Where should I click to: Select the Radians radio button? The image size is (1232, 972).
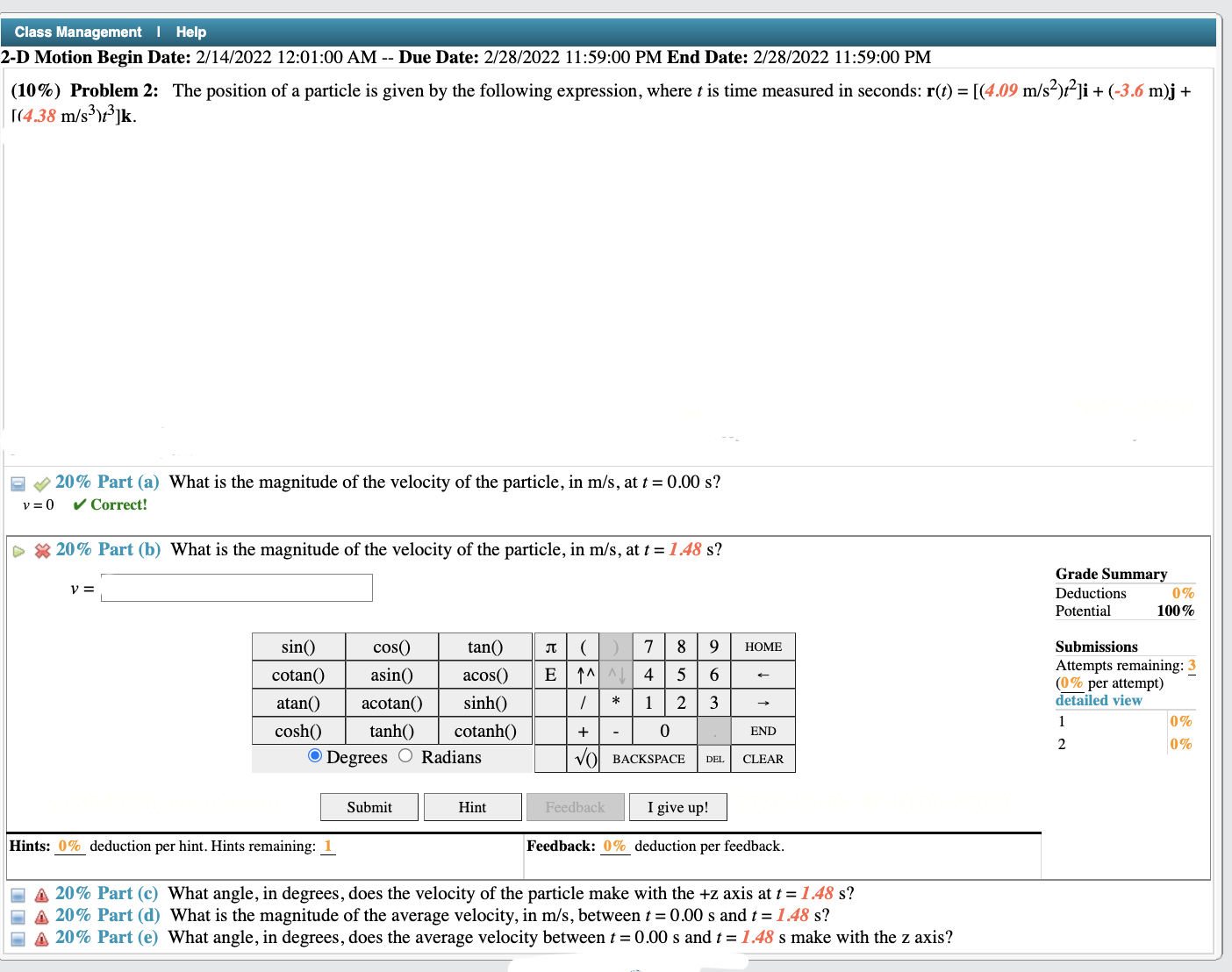(x=405, y=755)
